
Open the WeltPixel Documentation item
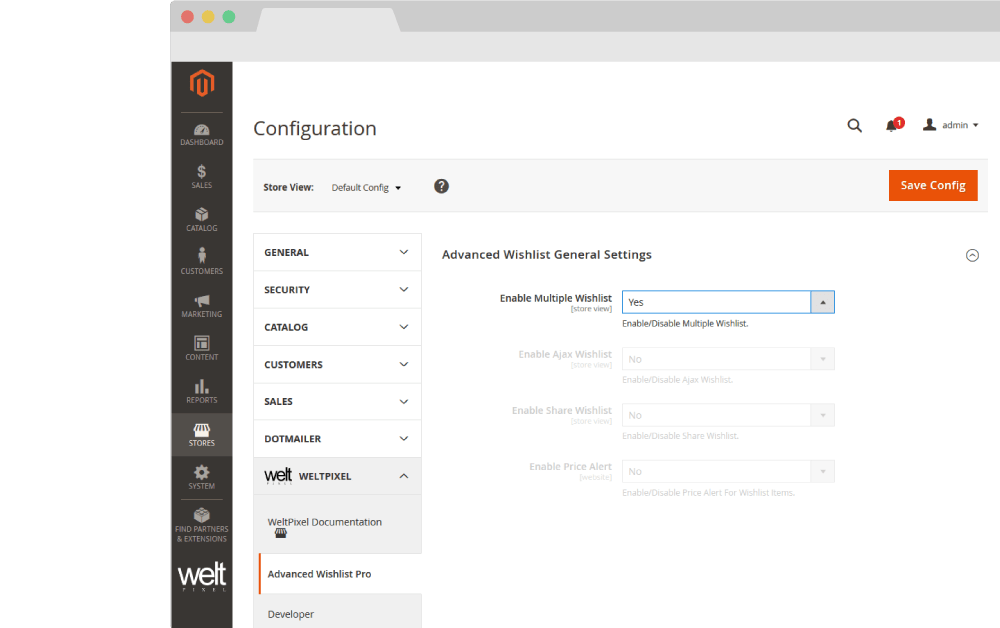click(324, 523)
